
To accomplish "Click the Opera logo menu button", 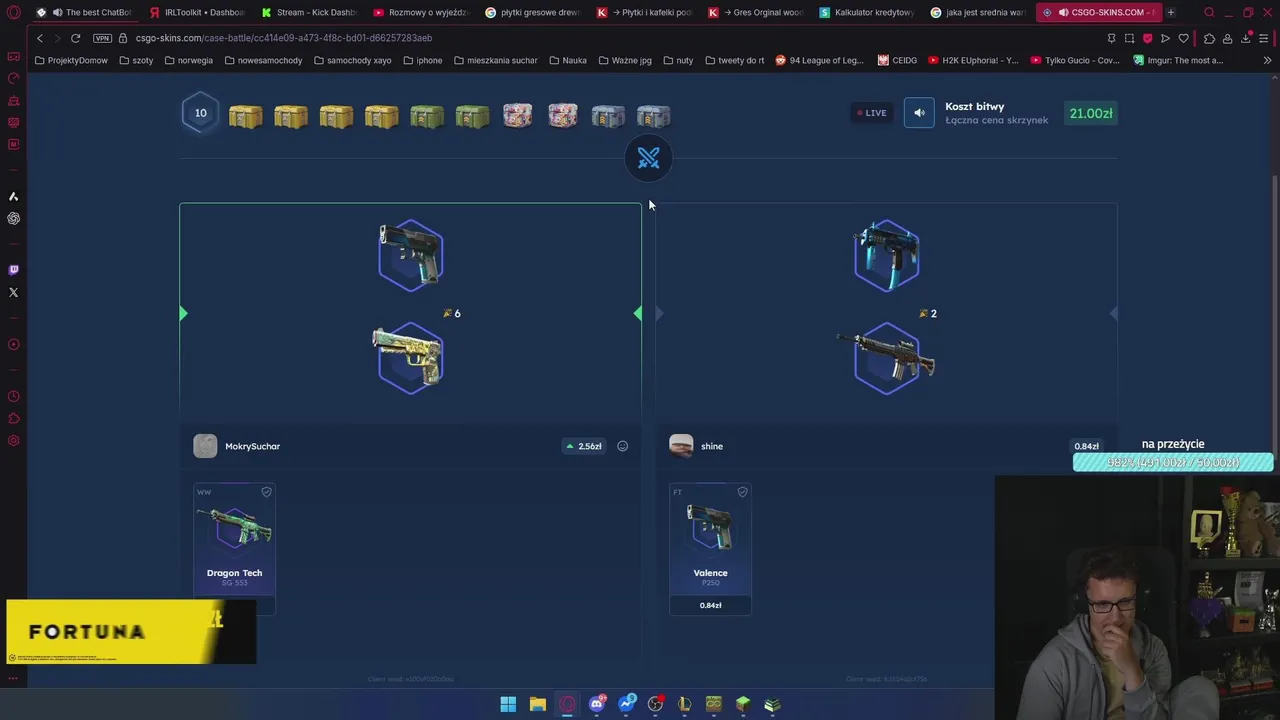I will [13, 12].
